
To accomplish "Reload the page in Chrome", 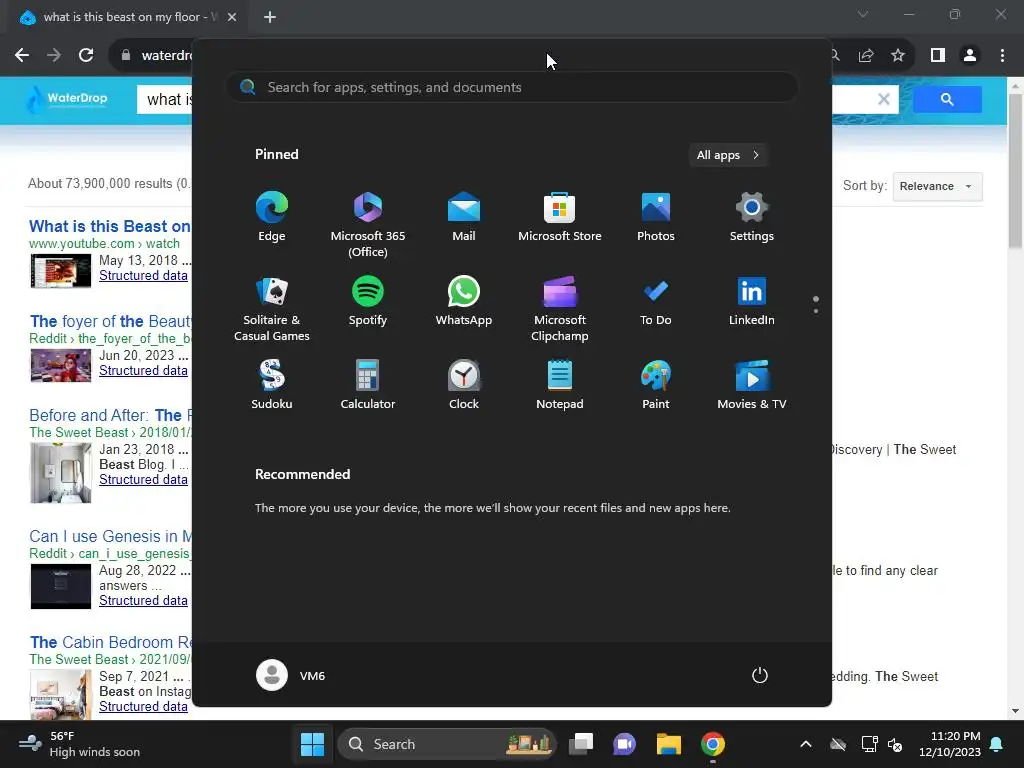I will coord(86,56).
